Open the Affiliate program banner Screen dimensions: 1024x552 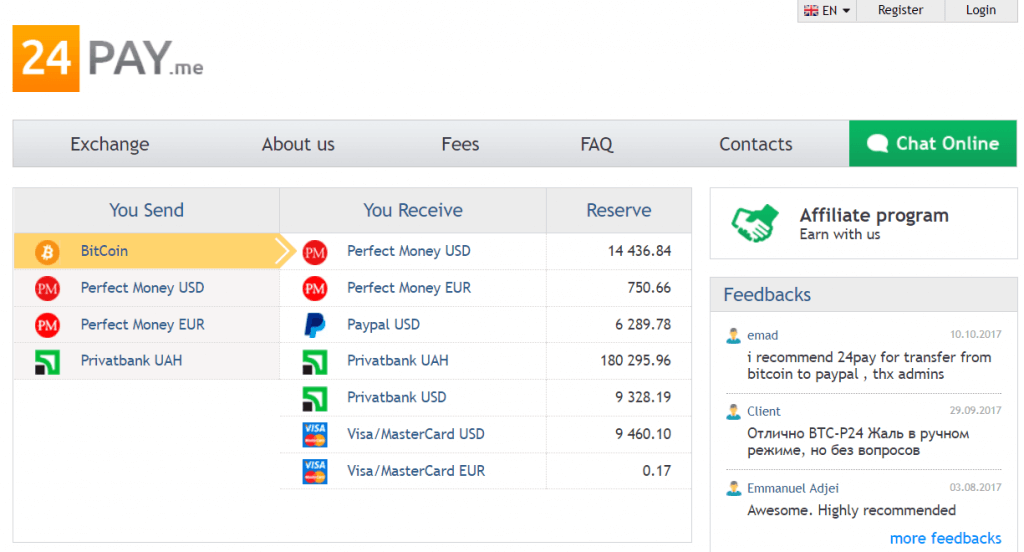point(863,223)
